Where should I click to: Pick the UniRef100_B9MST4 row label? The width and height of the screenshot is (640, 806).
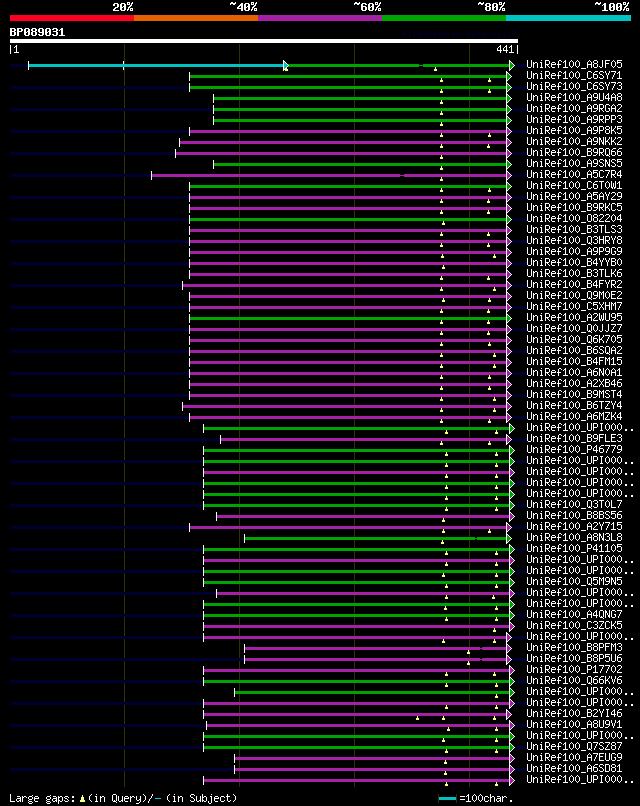574,395
